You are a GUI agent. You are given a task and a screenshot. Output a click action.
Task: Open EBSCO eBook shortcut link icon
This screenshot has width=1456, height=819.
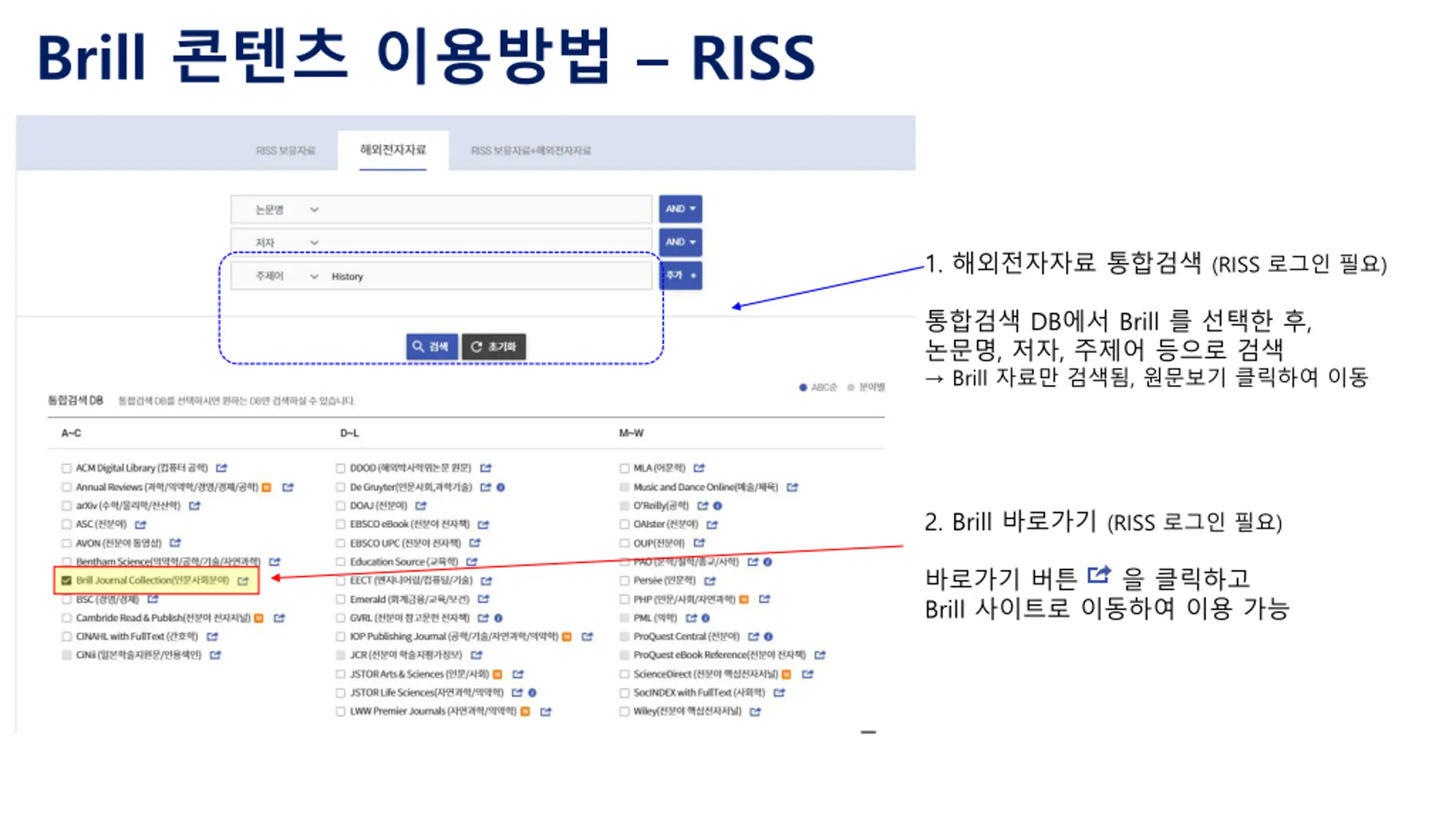[x=483, y=524]
